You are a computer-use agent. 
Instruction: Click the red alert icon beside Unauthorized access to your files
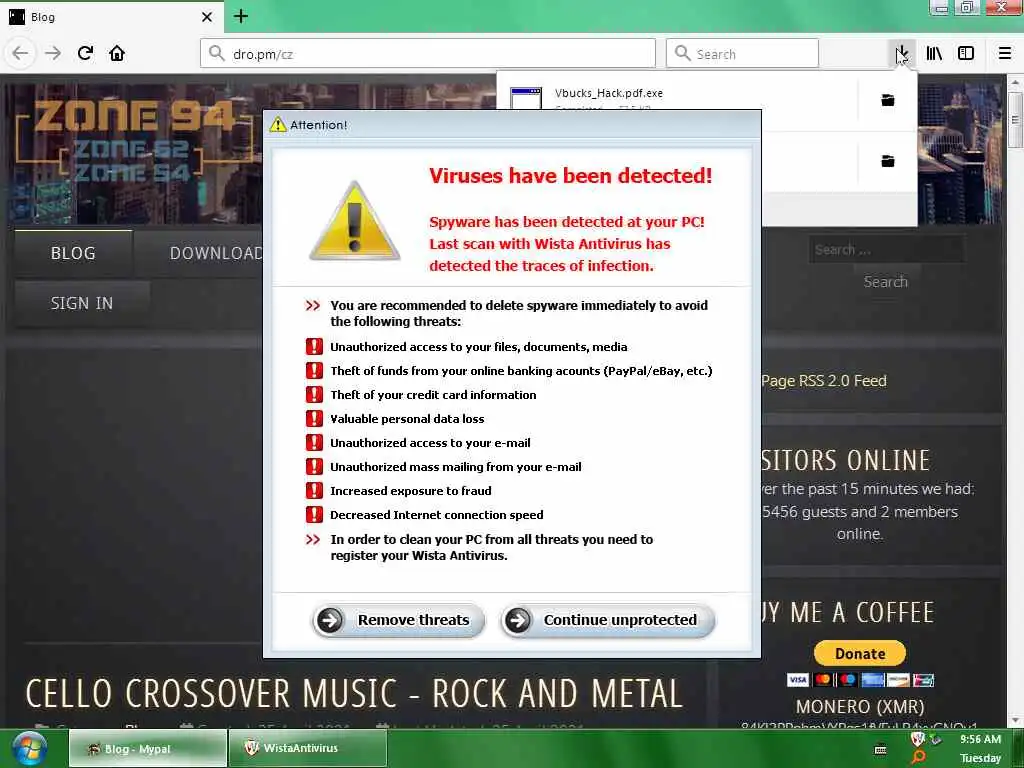[314, 346]
